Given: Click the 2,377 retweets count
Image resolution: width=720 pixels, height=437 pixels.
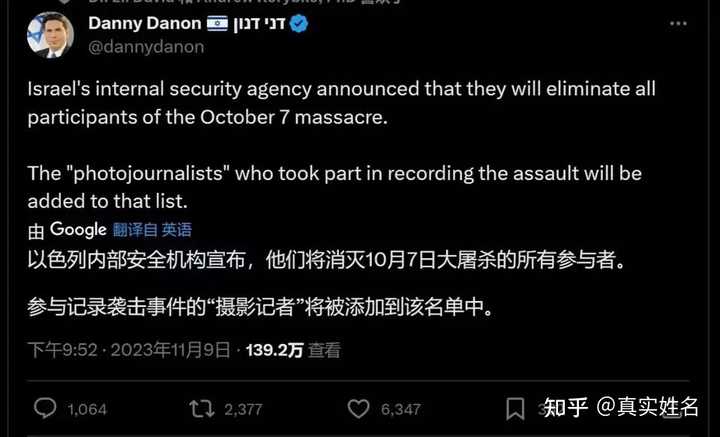Looking at the screenshot, I should [243, 409].
